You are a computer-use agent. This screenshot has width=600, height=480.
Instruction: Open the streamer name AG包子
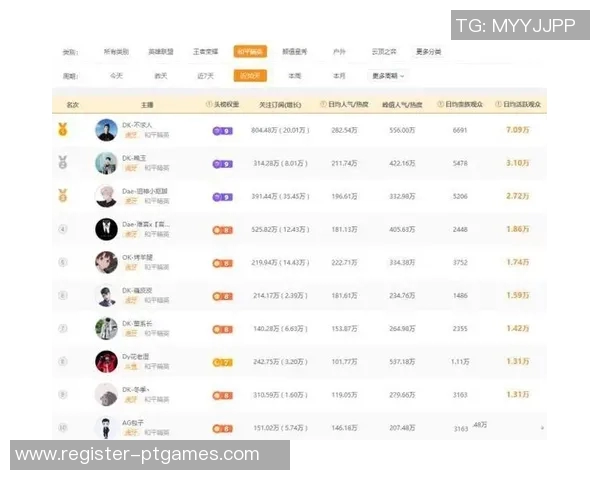133,423
